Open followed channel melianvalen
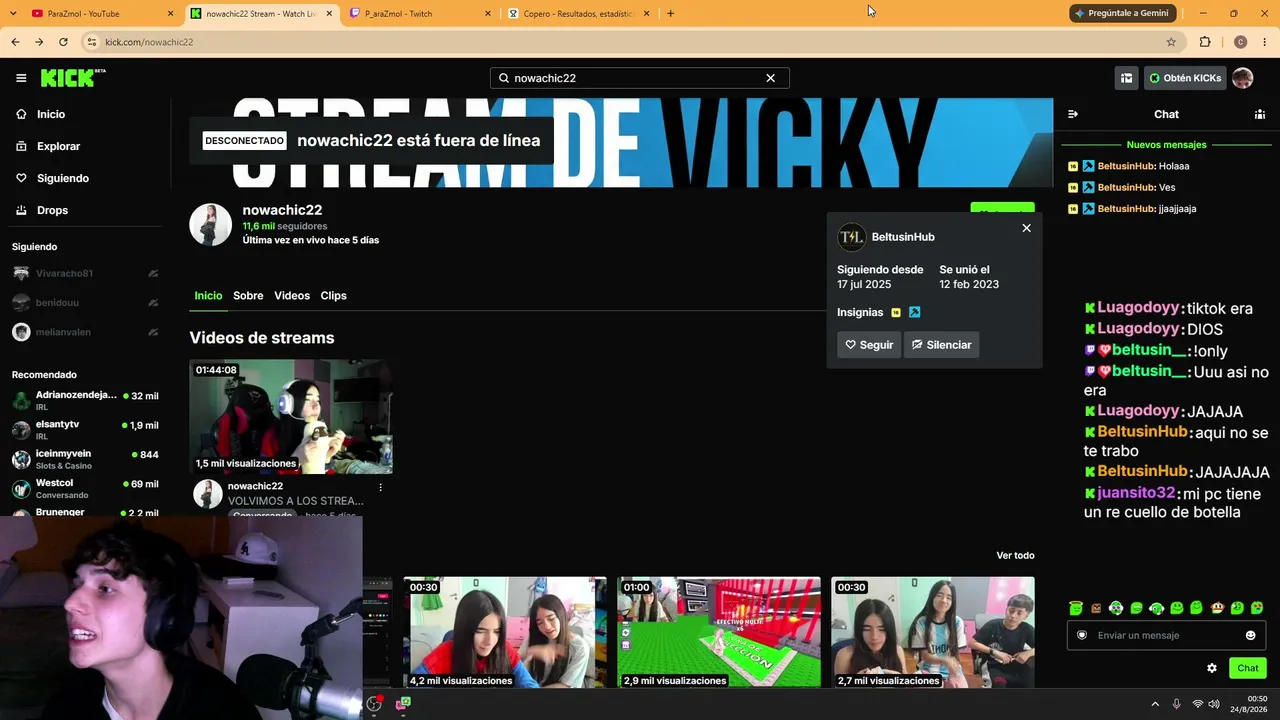 (85, 332)
